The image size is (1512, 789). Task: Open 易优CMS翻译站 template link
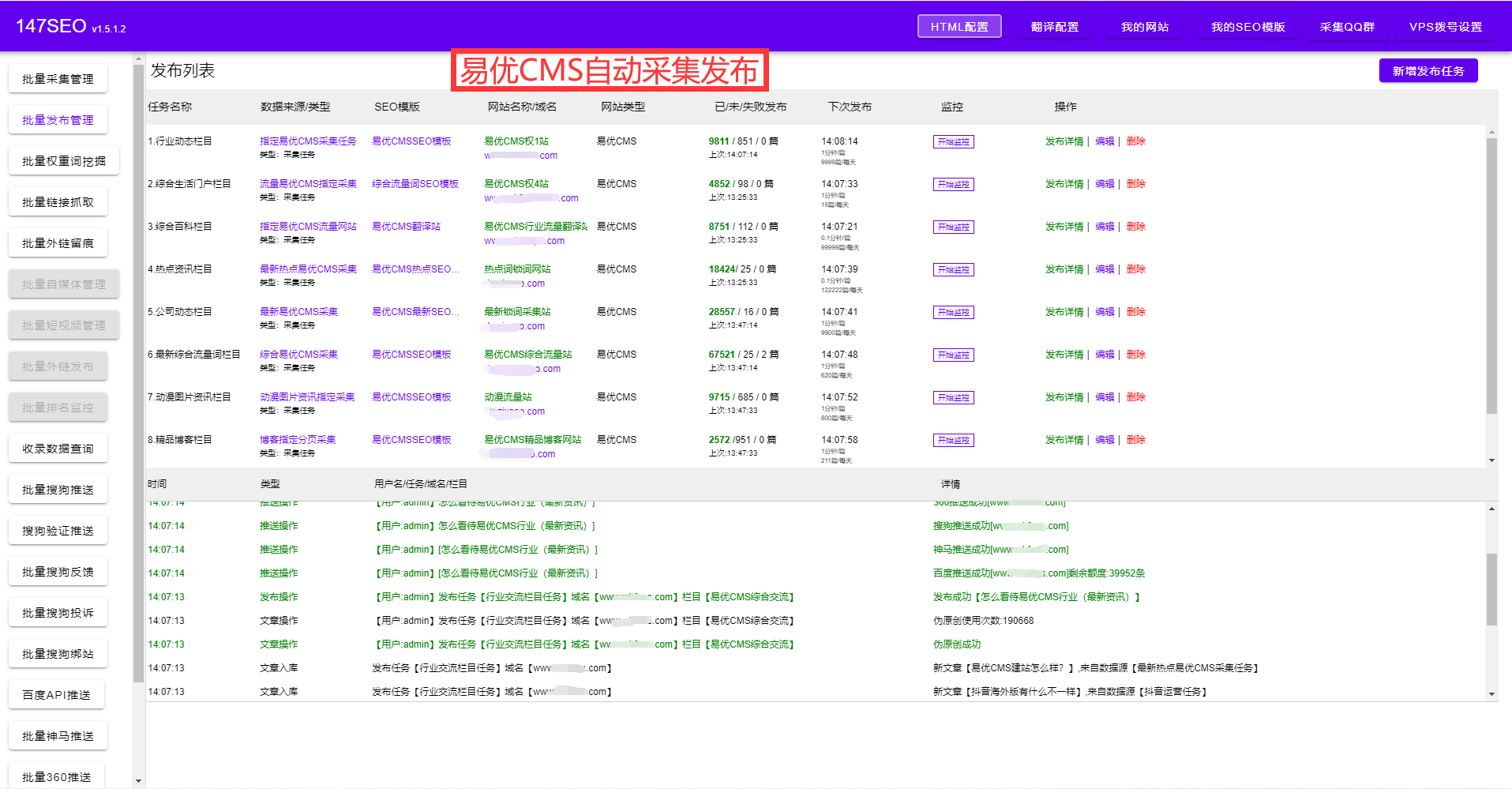tap(406, 227)
